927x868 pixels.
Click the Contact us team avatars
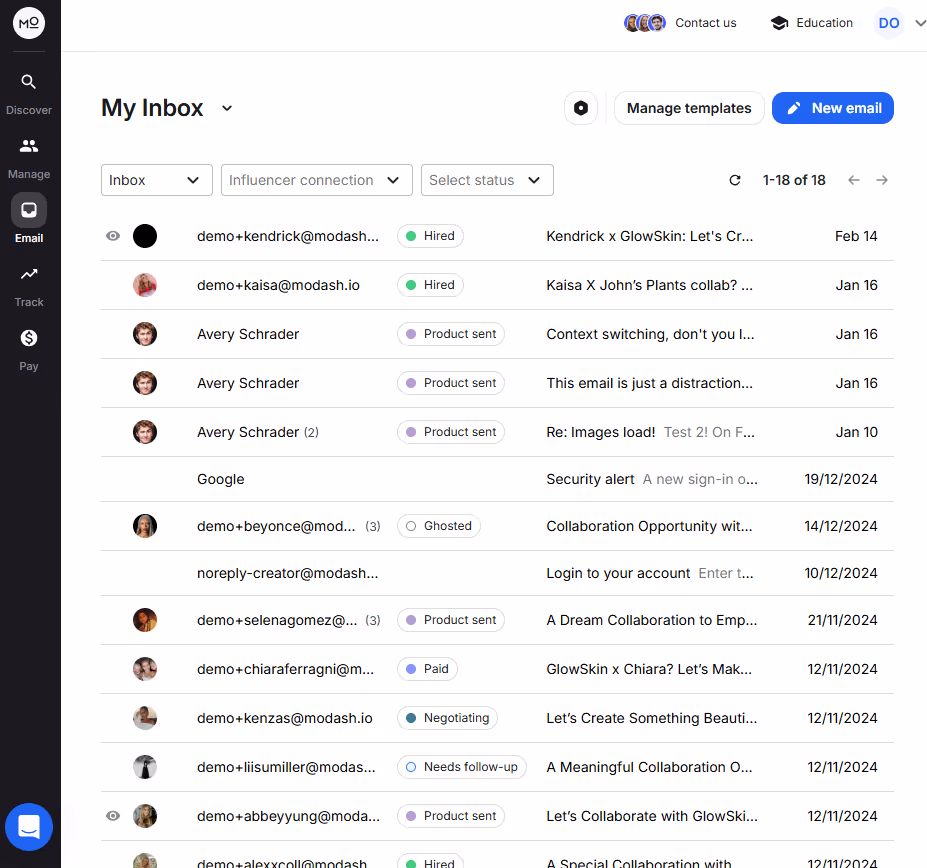click(645, 23)
